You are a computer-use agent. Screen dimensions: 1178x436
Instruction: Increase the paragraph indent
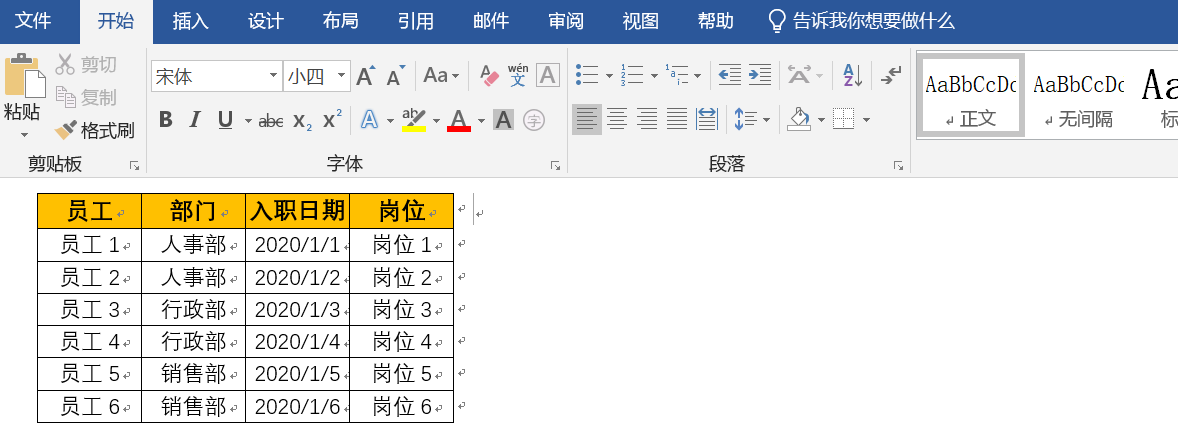(760, 74)
